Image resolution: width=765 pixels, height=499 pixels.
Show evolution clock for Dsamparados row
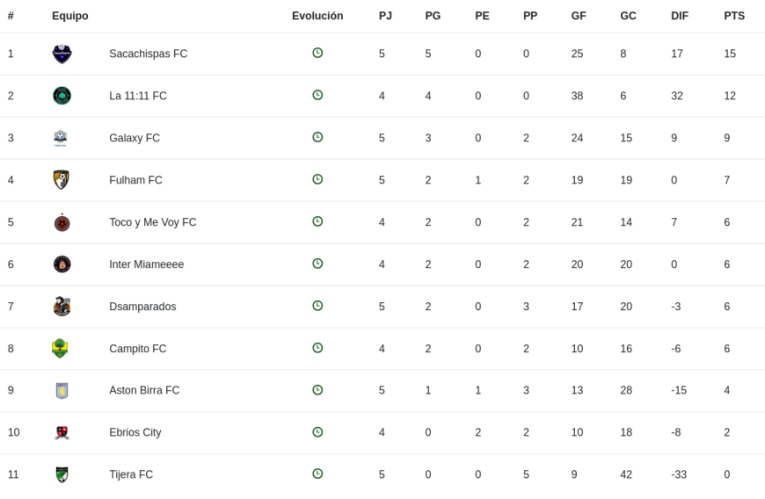[318, 305]
